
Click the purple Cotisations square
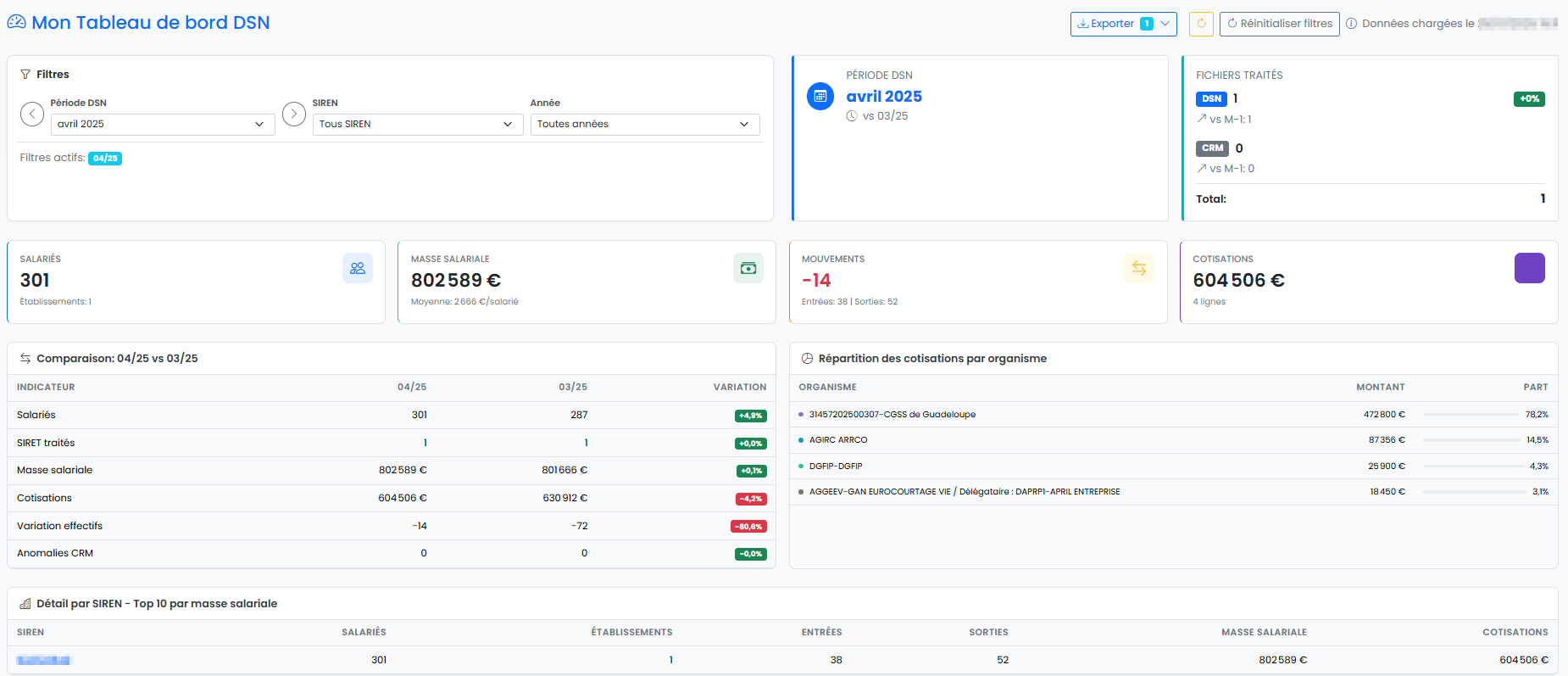tap(1529, 268)
